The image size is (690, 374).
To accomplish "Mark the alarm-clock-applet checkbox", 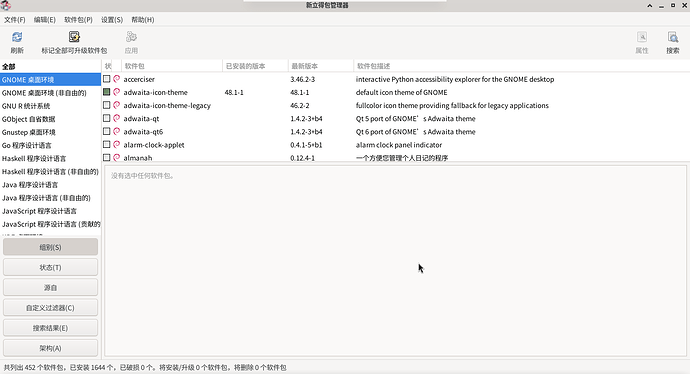I will tap(106, 144).
